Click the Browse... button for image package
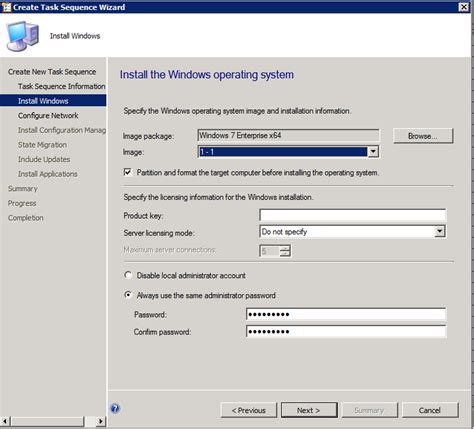 coord(423,136)
